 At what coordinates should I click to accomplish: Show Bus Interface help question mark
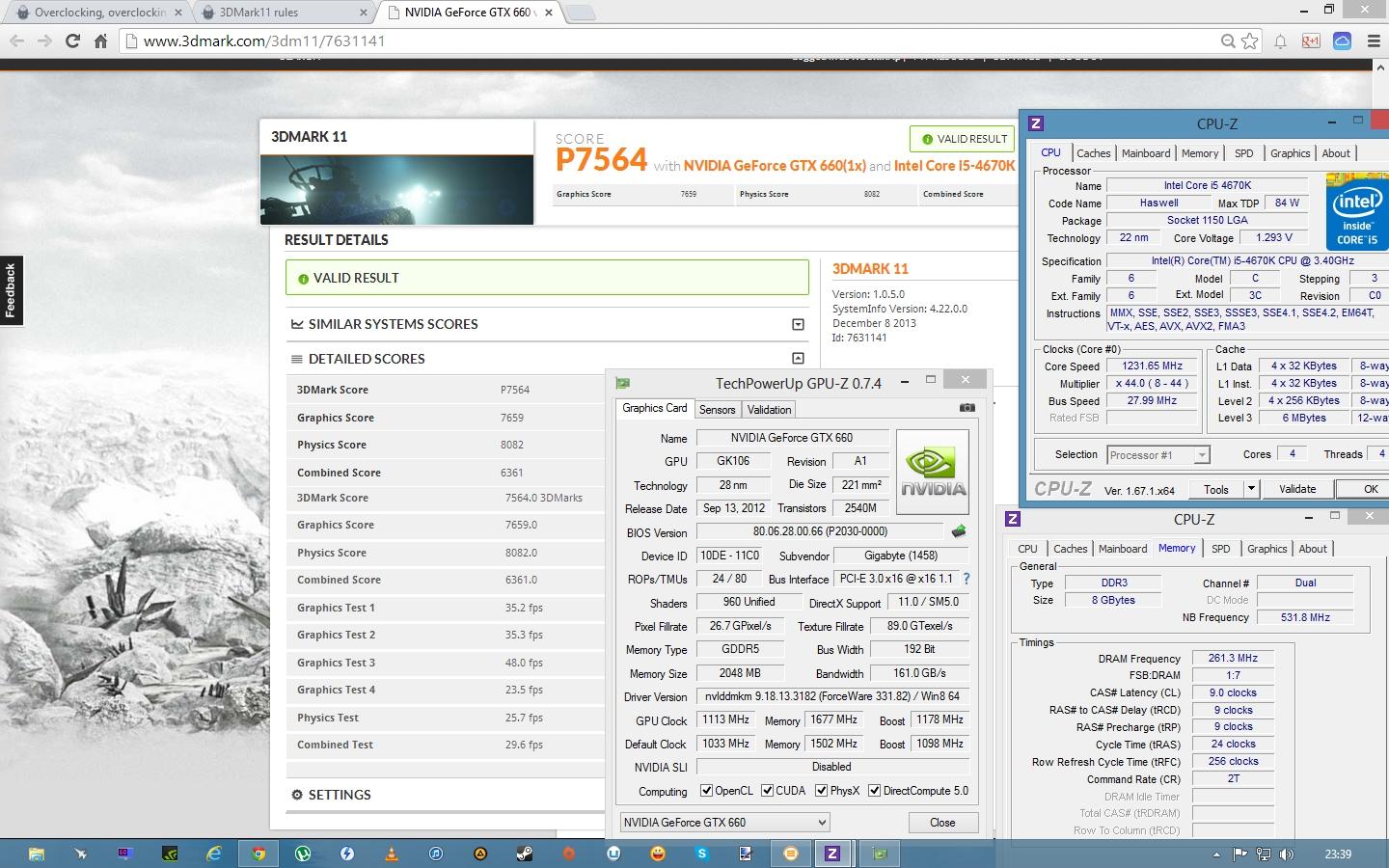click(x=966, y=579)
